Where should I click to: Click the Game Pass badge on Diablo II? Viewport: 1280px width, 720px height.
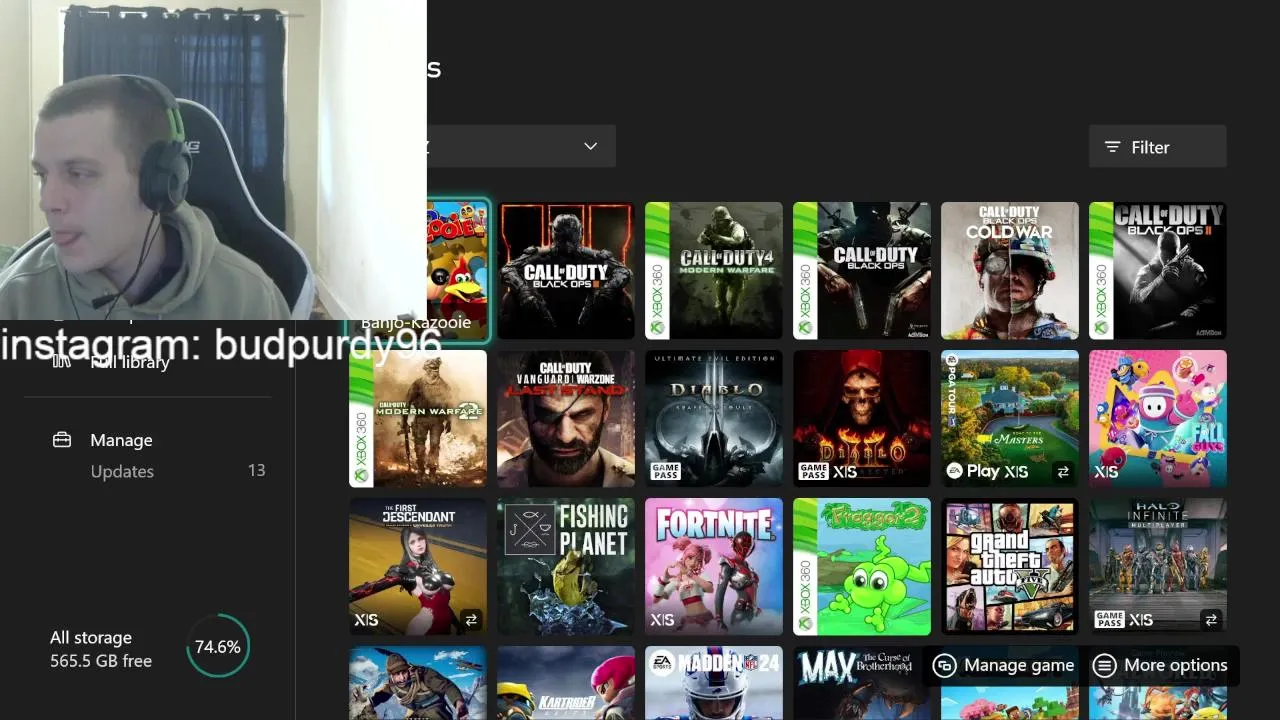813,471
